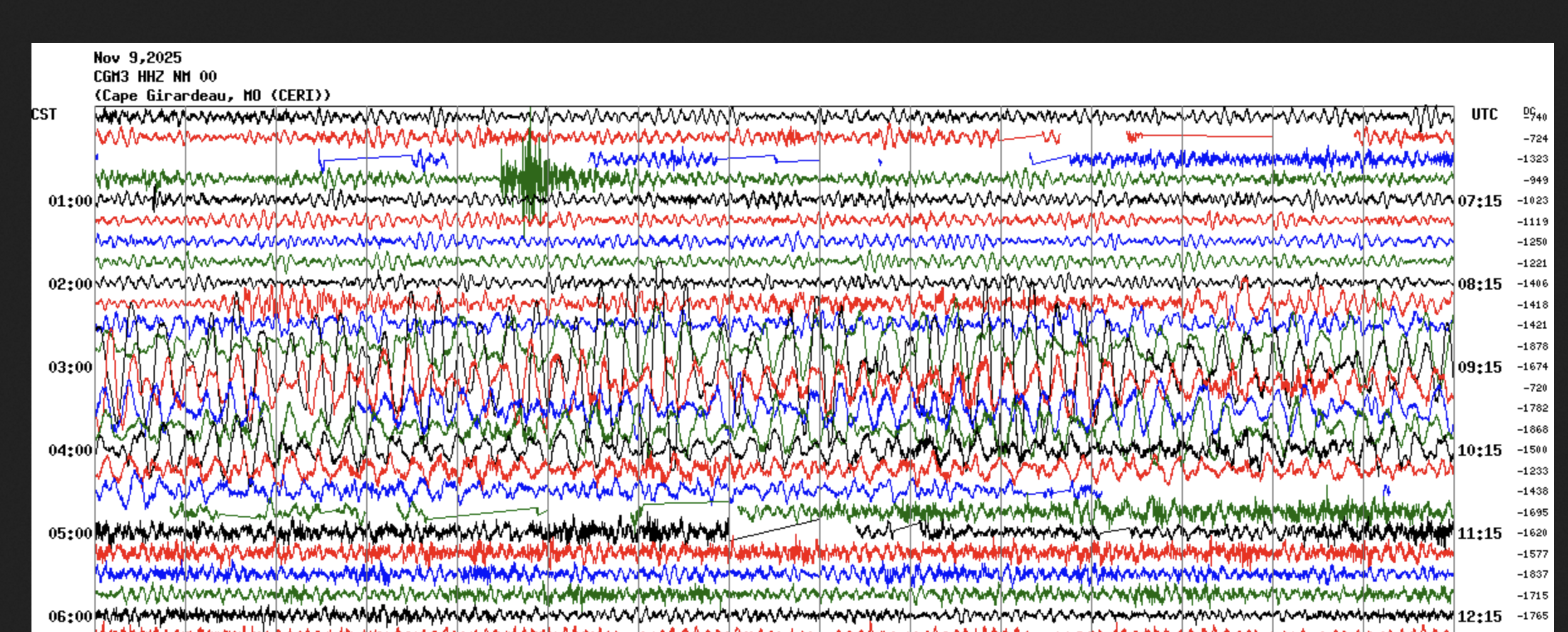Select the station code CGM3 HHZ NM 00
The height and width of the screenshot is (632, 1568).
pyautogui.click(x=155, y=77)
